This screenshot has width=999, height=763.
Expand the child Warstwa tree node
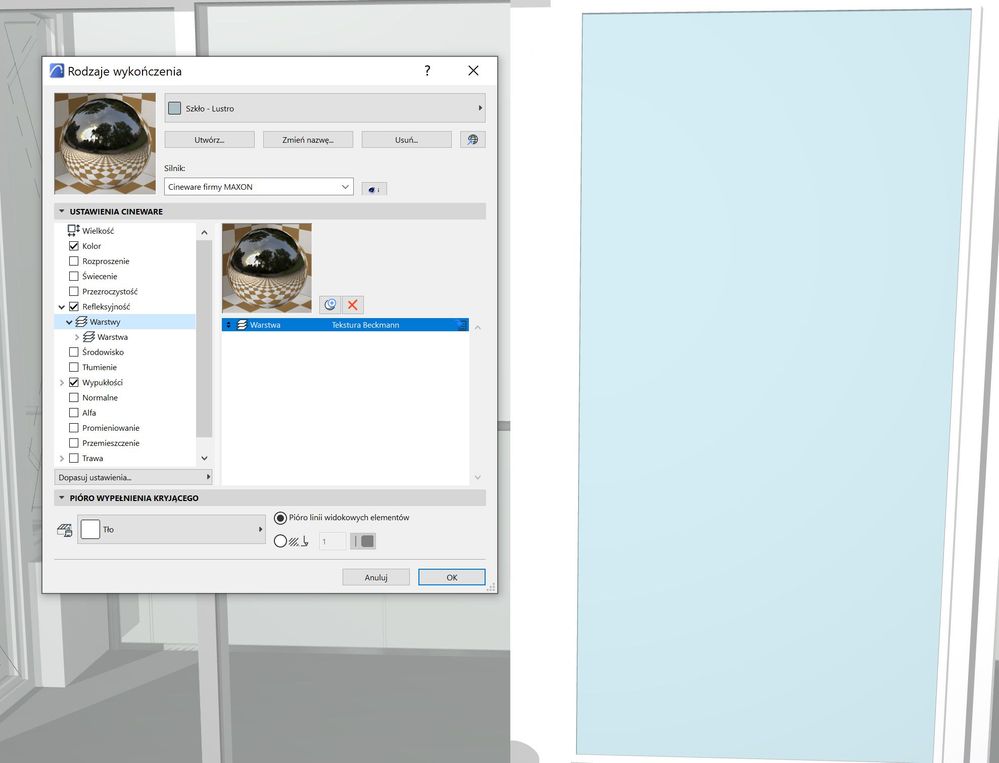pos(77,338)
